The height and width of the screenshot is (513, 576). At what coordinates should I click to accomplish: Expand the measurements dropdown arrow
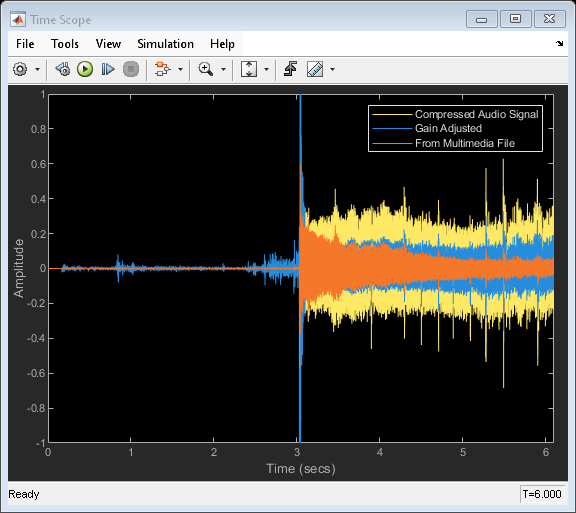tap(332, 69)
